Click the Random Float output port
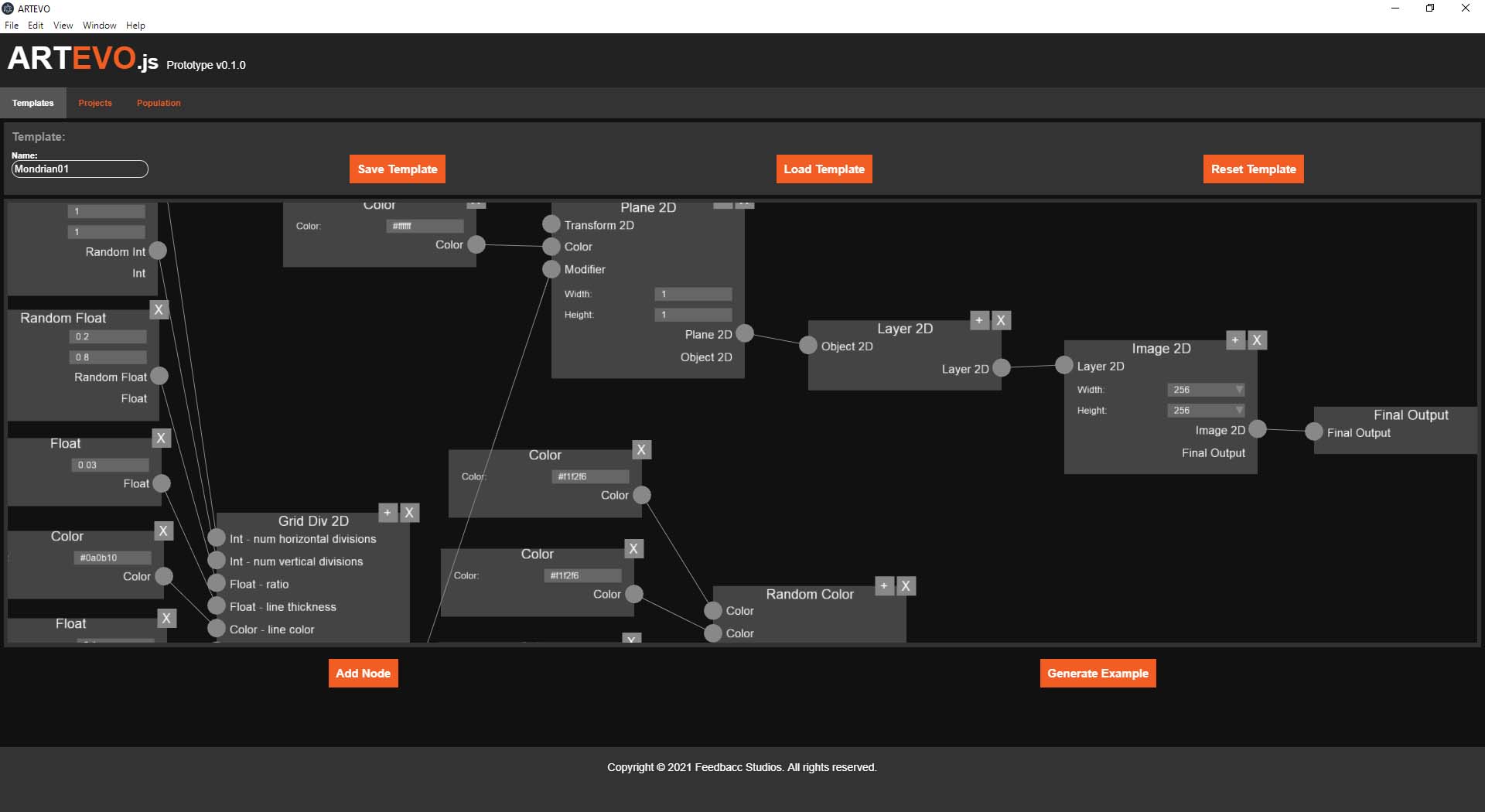Viewport: 1485px width, 812px height. click(159, 376)
